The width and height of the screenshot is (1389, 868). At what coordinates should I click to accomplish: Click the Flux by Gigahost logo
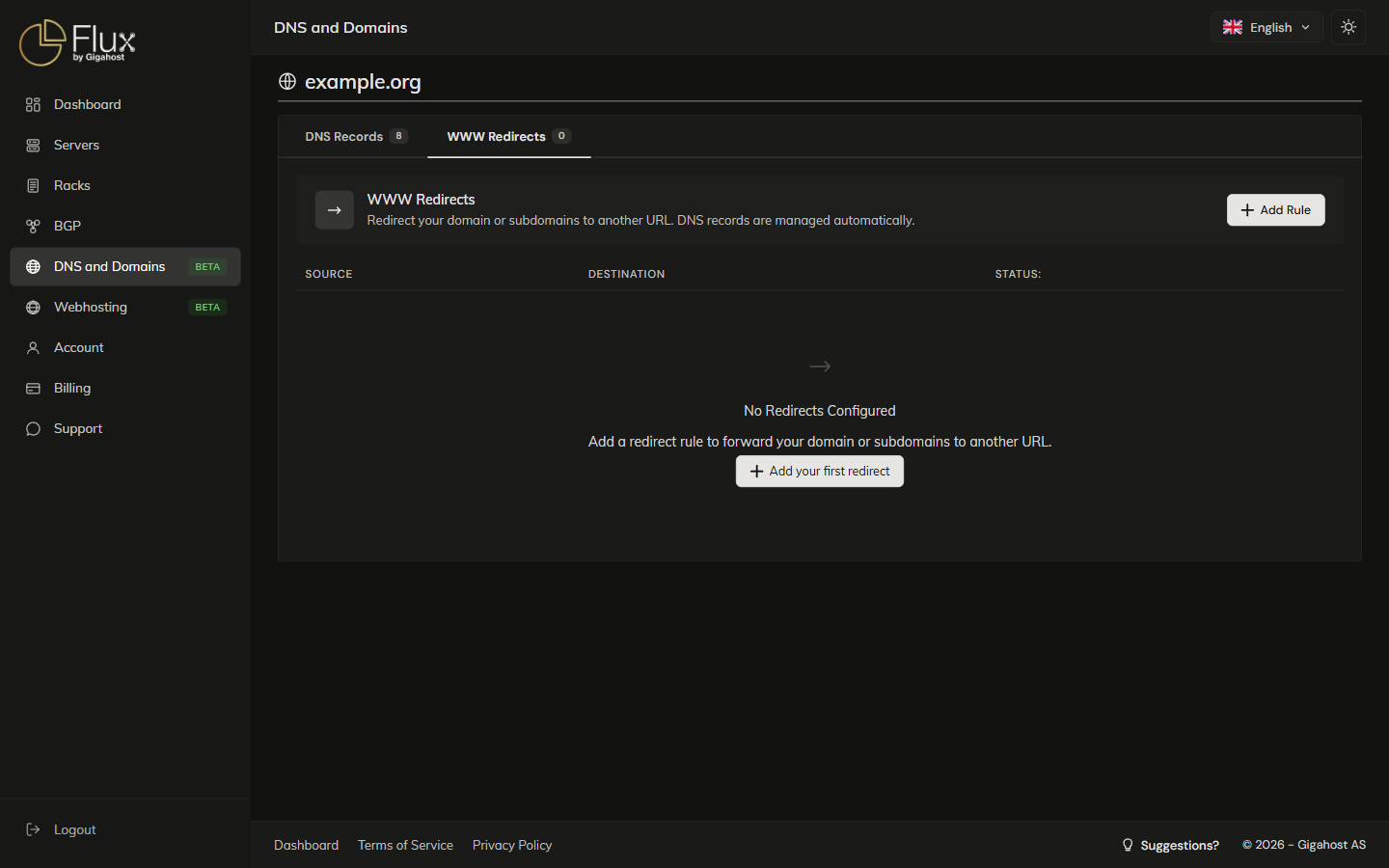[77, 42]
